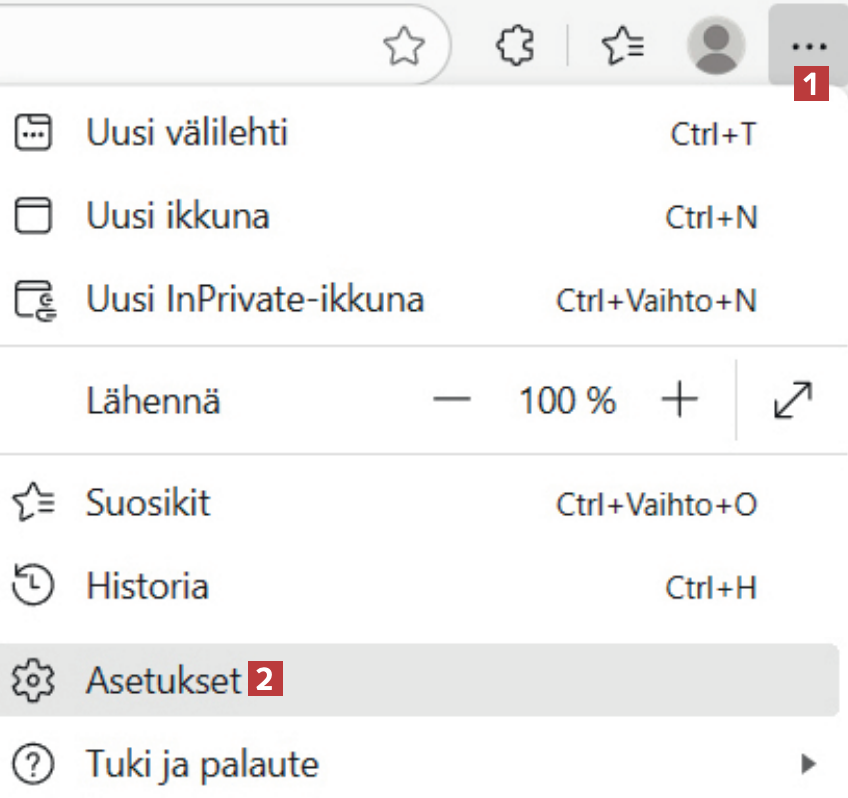Select Suosikit menu entry
The image size is (848, 798).
coord(149,502)
